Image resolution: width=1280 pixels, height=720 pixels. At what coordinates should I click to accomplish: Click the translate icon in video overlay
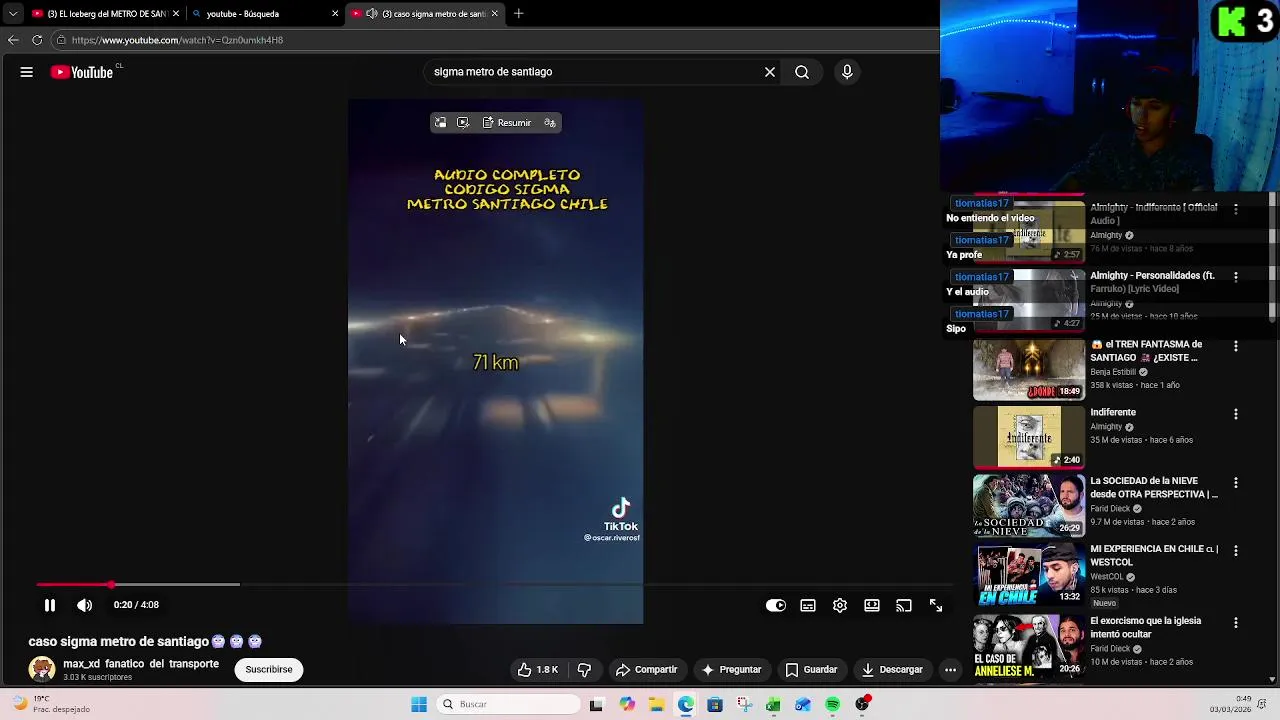click(550, 123)
